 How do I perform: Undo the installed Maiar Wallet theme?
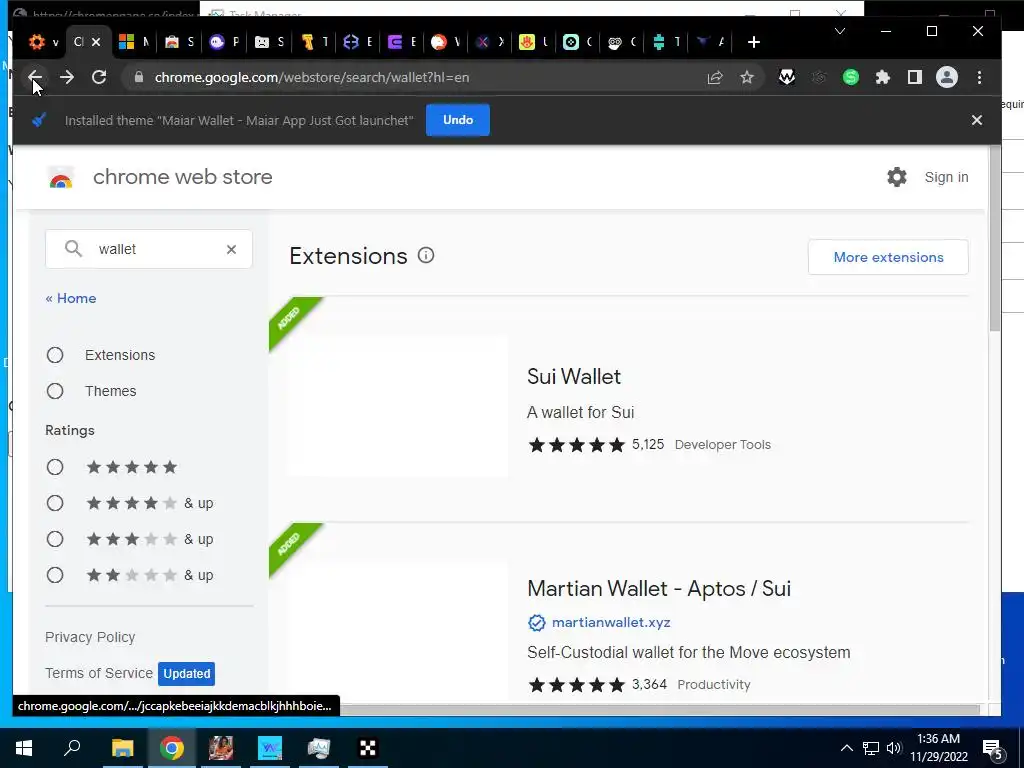pyautogui.click(x=458, y=120)
